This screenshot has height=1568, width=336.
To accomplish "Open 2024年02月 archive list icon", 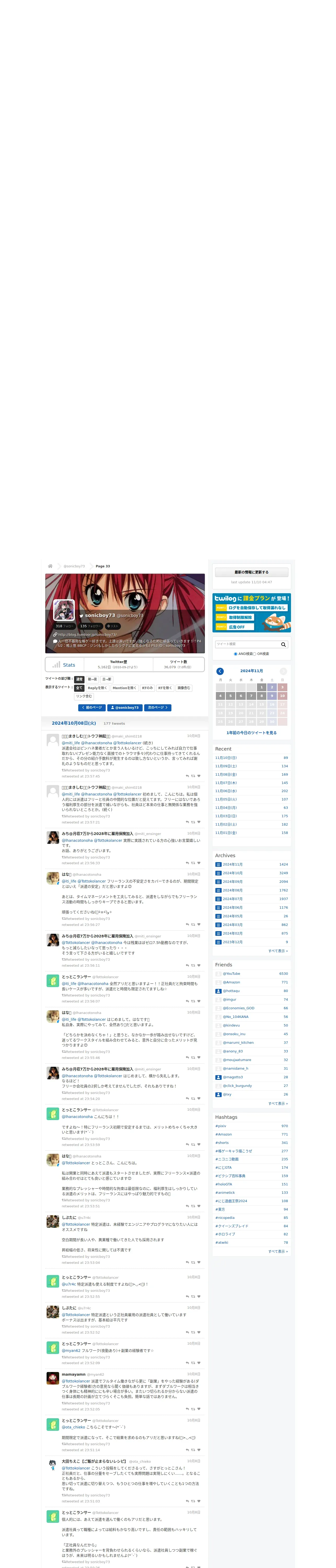I will (x=218, y=933).
